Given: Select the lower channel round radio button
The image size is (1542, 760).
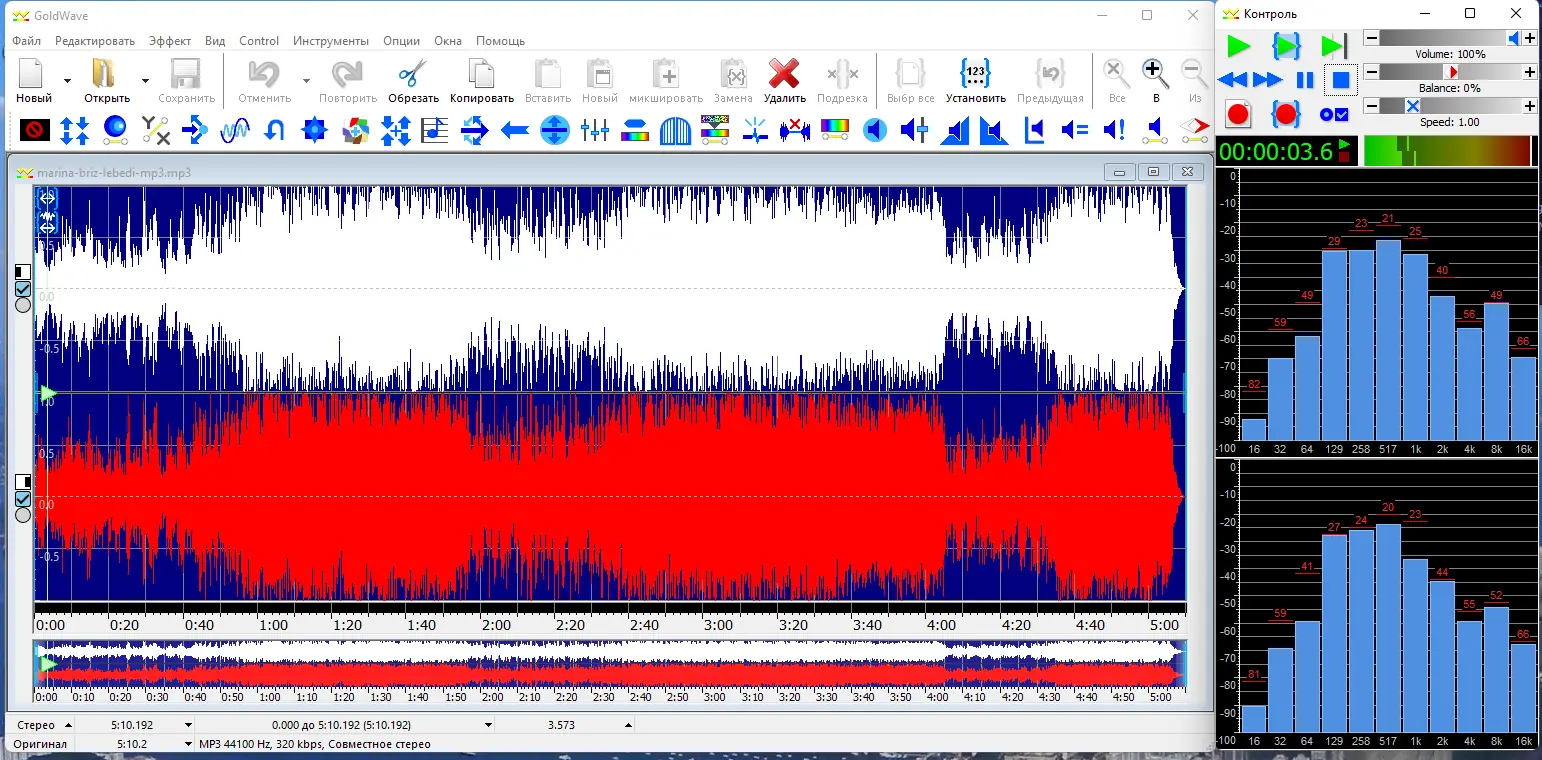Looking at the screenshot, I should click(23, 515).
